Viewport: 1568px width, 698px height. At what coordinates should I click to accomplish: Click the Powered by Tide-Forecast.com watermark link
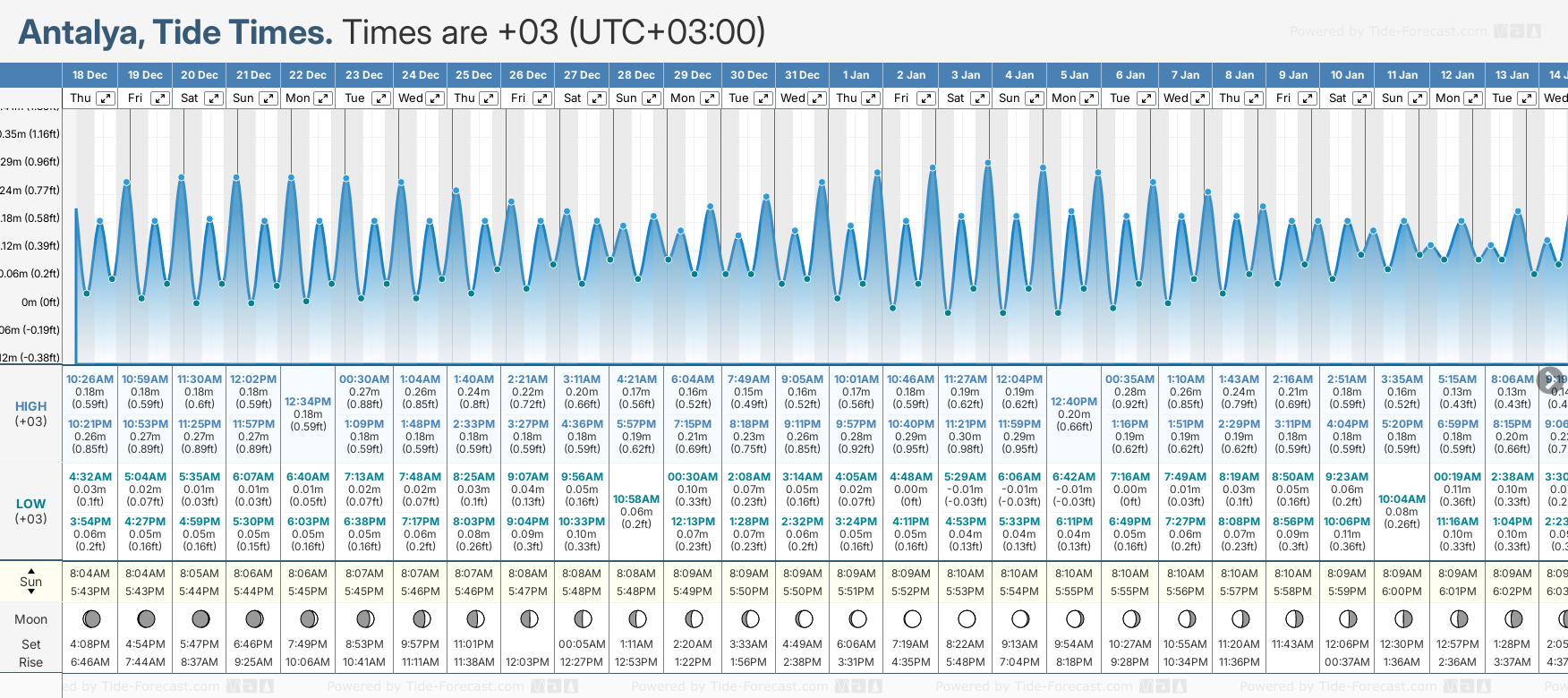pyautogui.click(x=1388, y=31)
